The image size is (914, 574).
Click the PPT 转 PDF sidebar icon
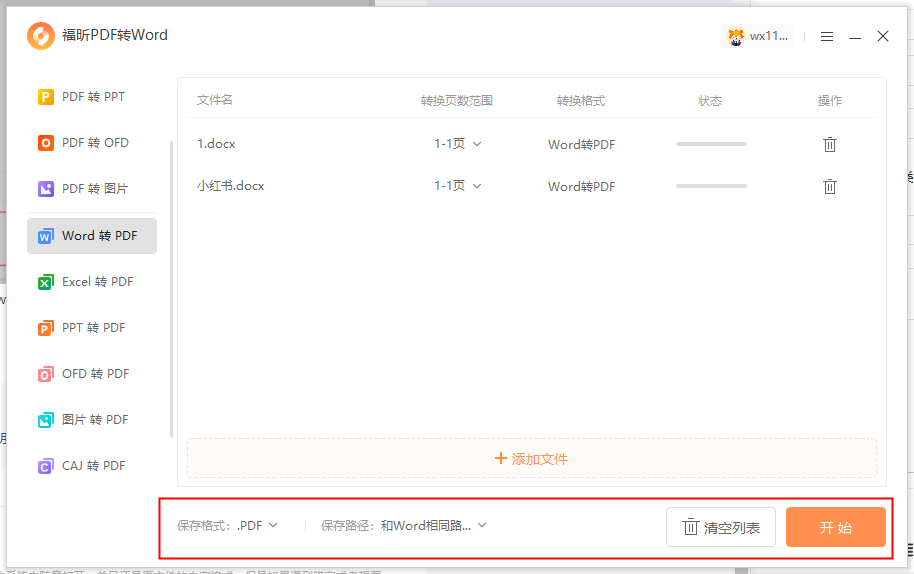click(x=46, y=328)
